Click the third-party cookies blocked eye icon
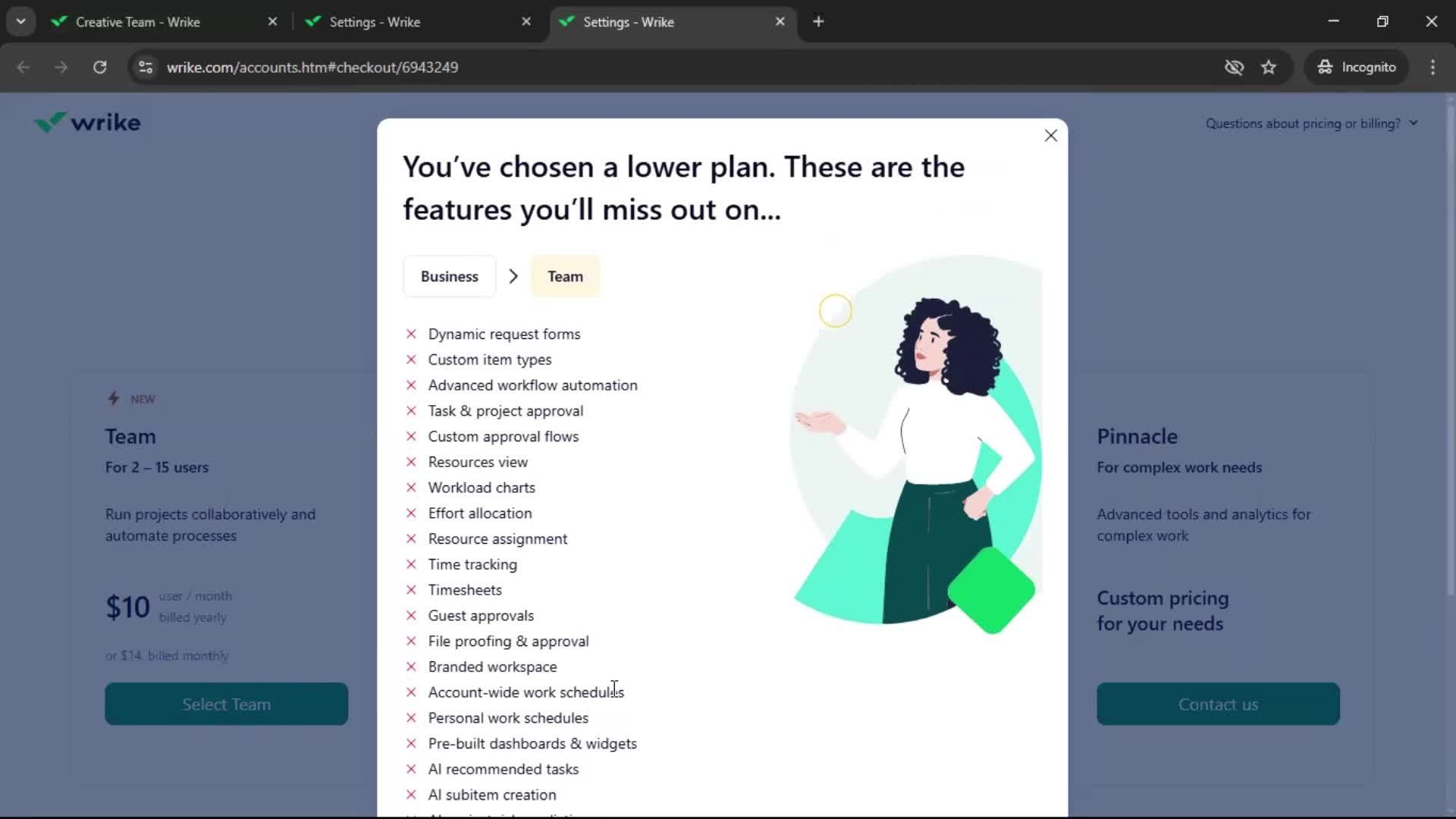 [1234, 67]
